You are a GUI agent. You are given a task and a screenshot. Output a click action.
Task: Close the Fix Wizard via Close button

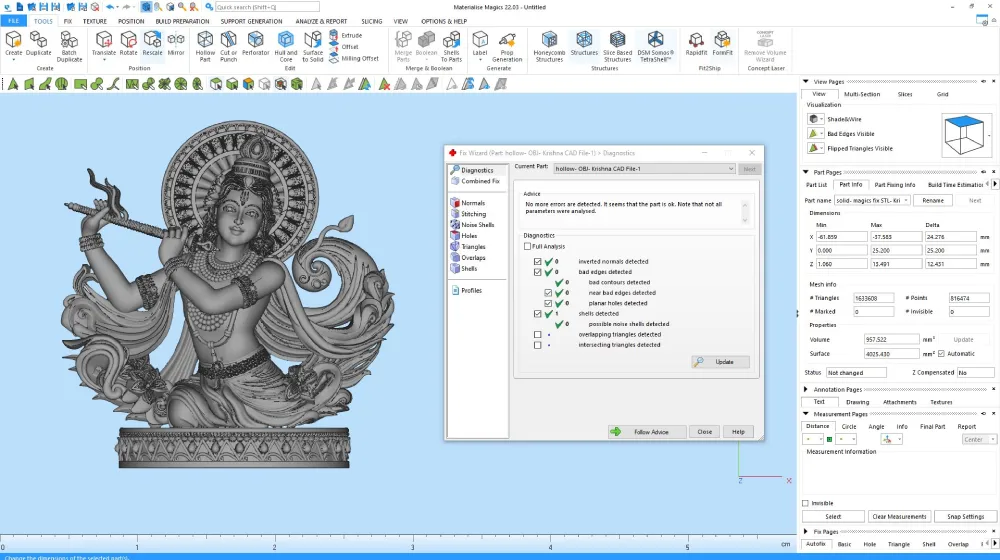[x=704, y=432]
